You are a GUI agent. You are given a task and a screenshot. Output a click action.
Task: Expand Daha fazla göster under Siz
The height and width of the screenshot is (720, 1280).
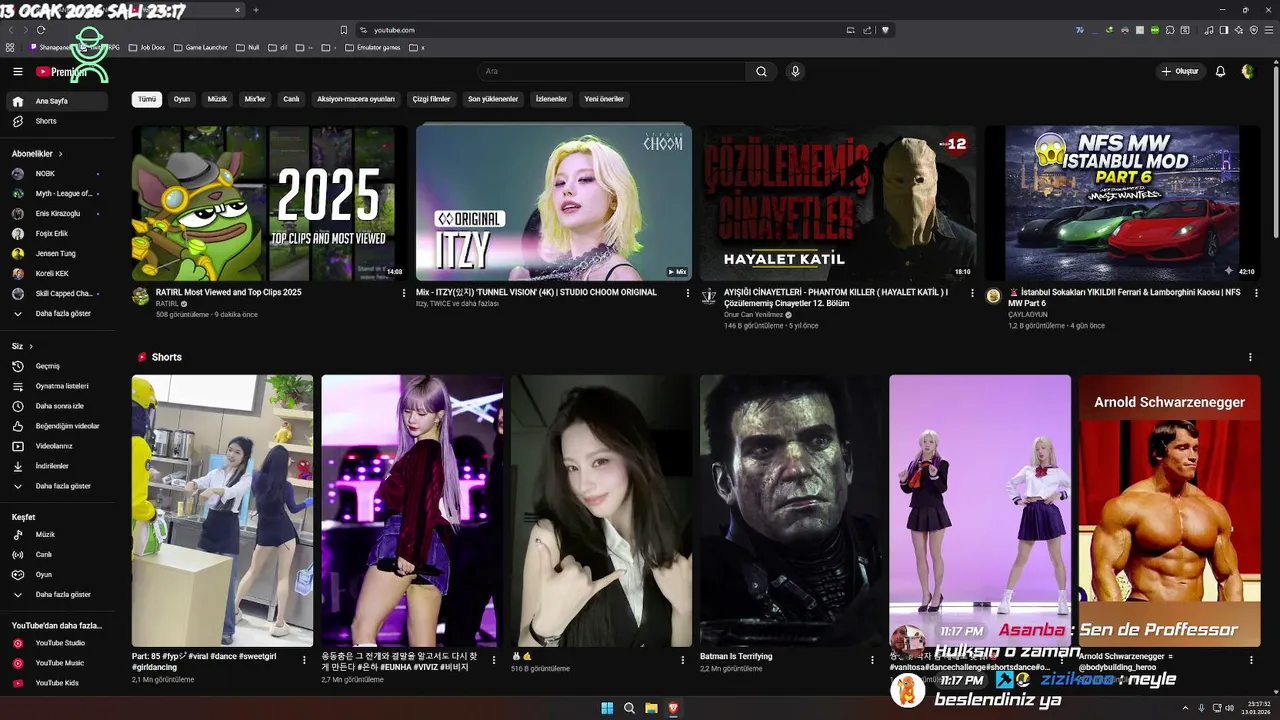pos(58,486)
